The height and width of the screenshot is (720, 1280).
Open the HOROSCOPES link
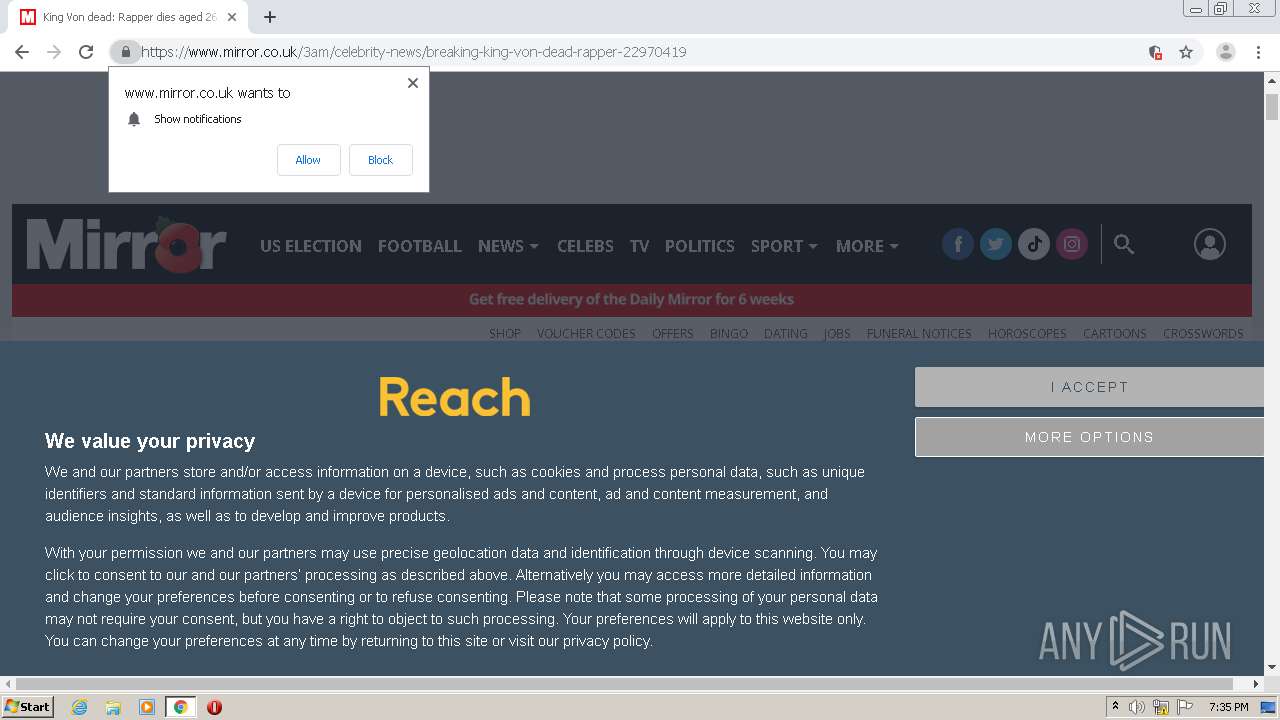coord(1027,334)
